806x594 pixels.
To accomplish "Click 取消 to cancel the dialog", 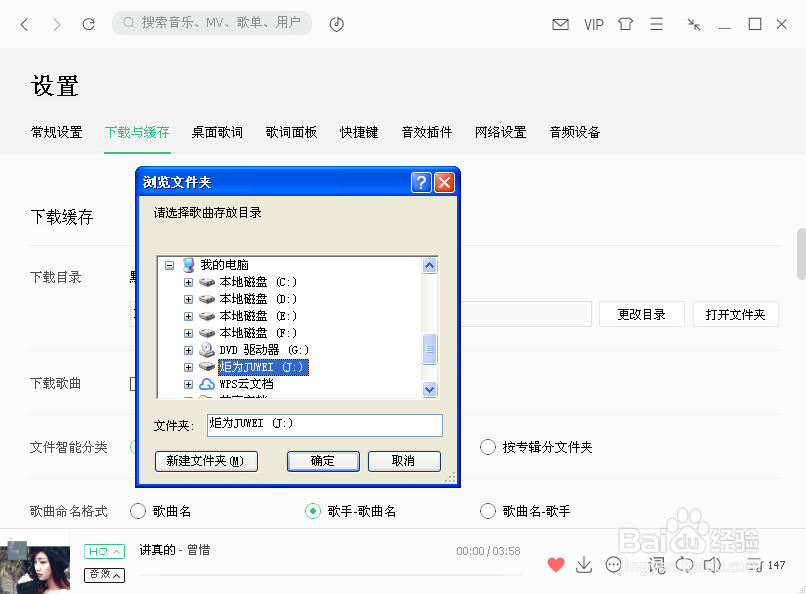I will 404,461.
